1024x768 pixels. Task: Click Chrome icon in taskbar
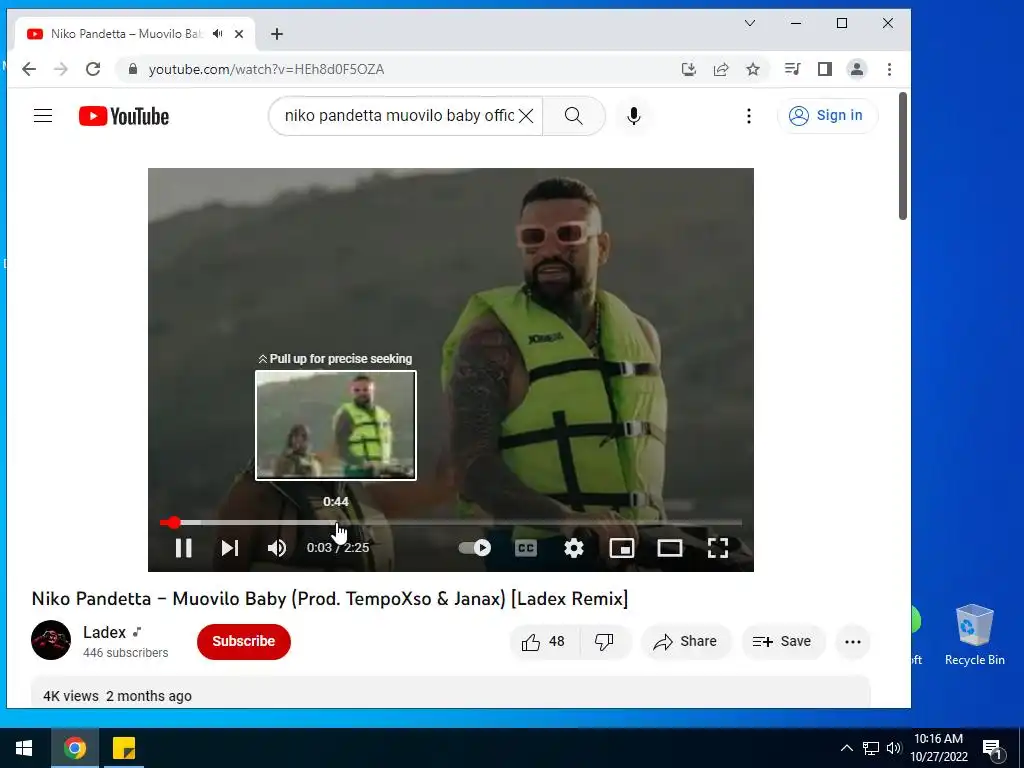coord(74,748)
